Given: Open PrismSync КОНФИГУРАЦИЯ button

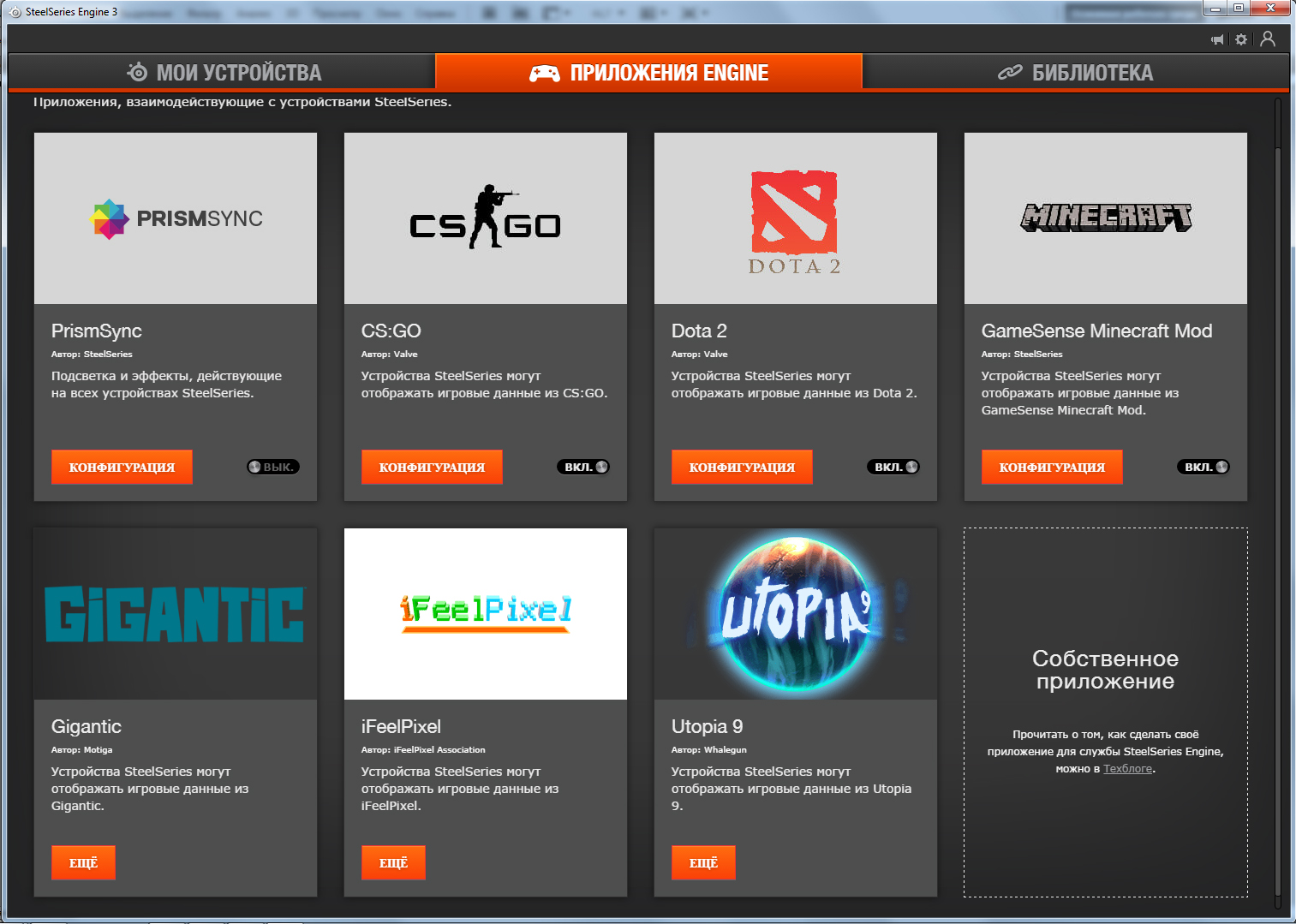Looking at the screenshot, I should click(122, 467).
